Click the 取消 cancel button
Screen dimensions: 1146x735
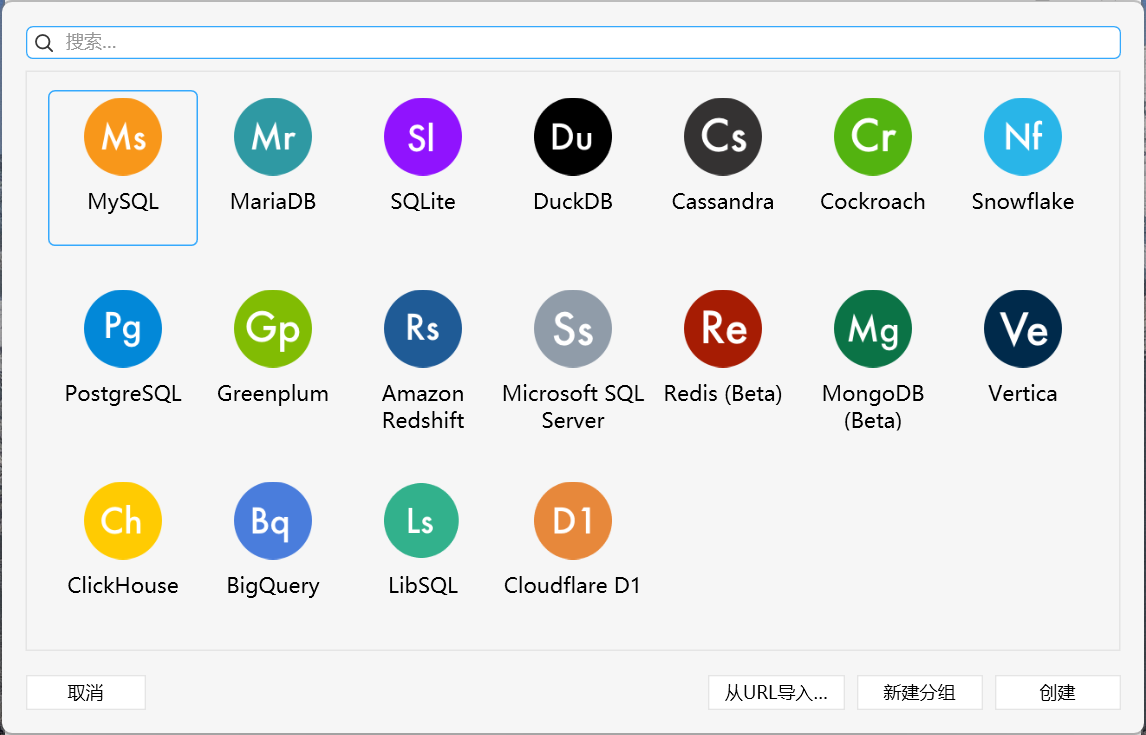point(86,693)
